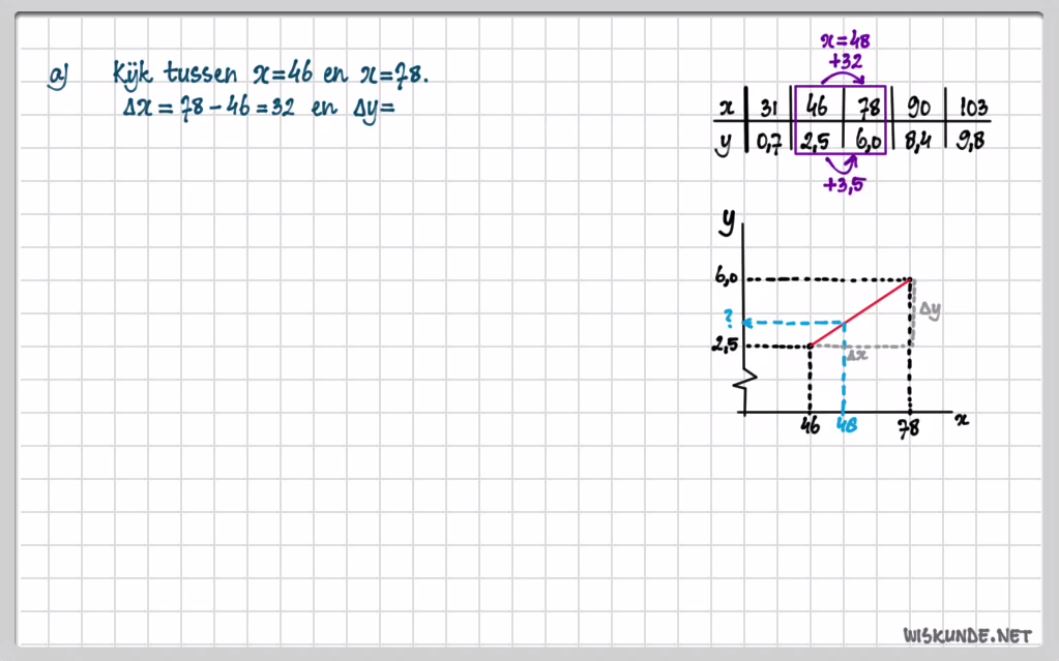Click the 'a)' exercise label
This screenshot has height=661, width=1059.
[58, 77]
